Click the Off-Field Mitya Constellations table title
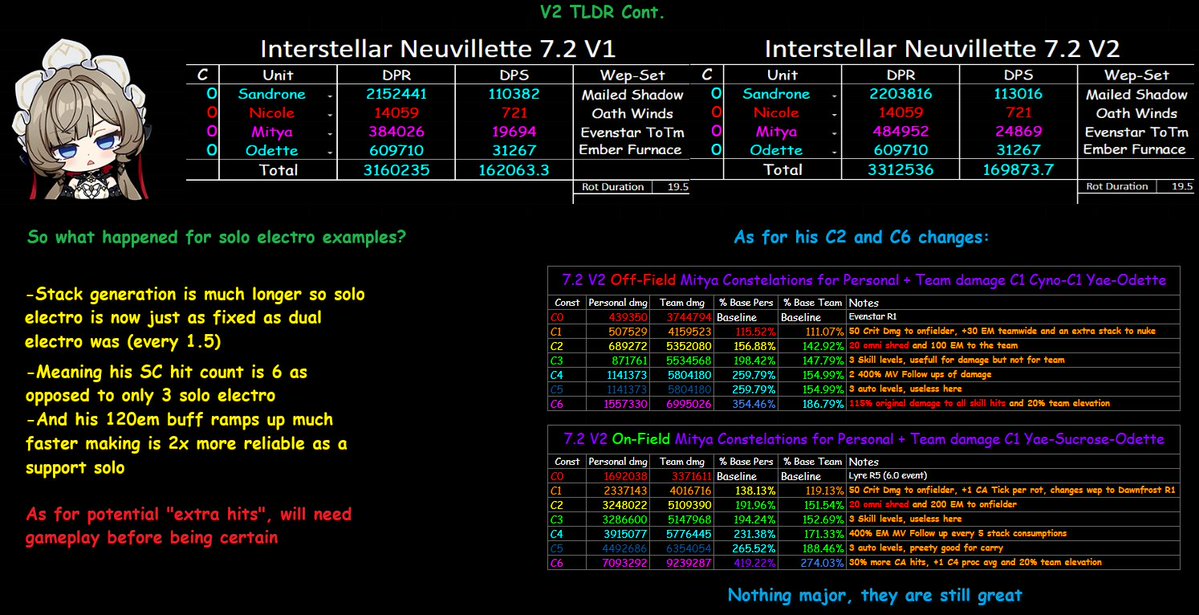Viewport: 1199px width, 615px height. (x=863, y=281)
